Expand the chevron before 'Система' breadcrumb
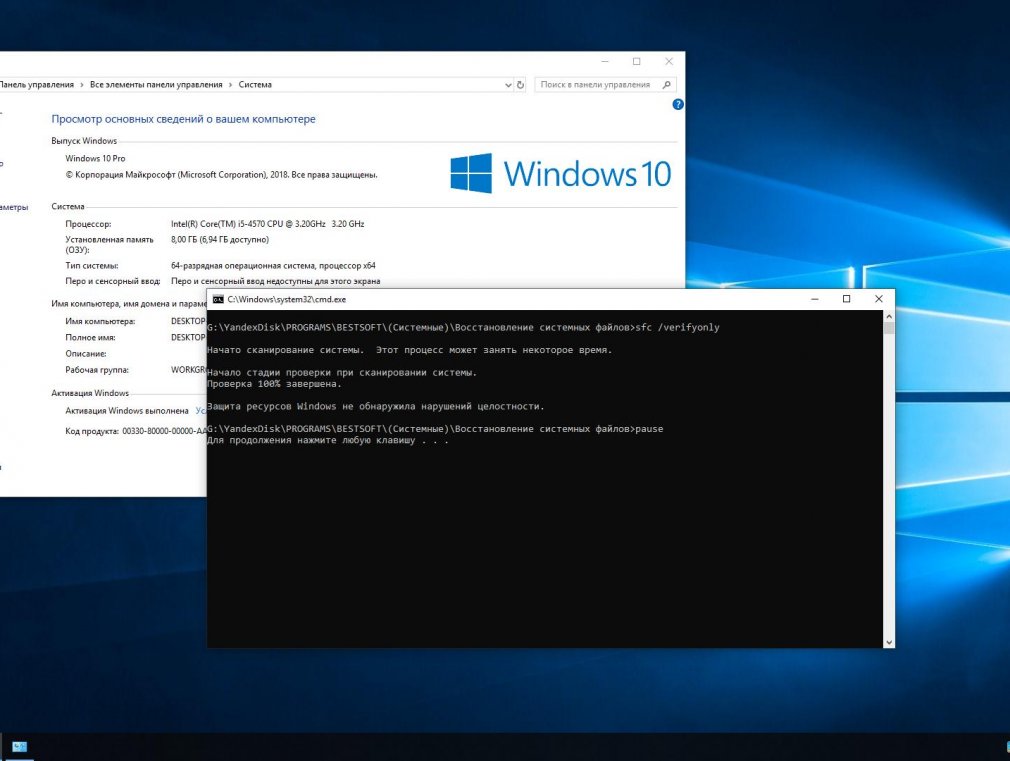This screenshot has width=1010, height=761. (x=230, y=84)
